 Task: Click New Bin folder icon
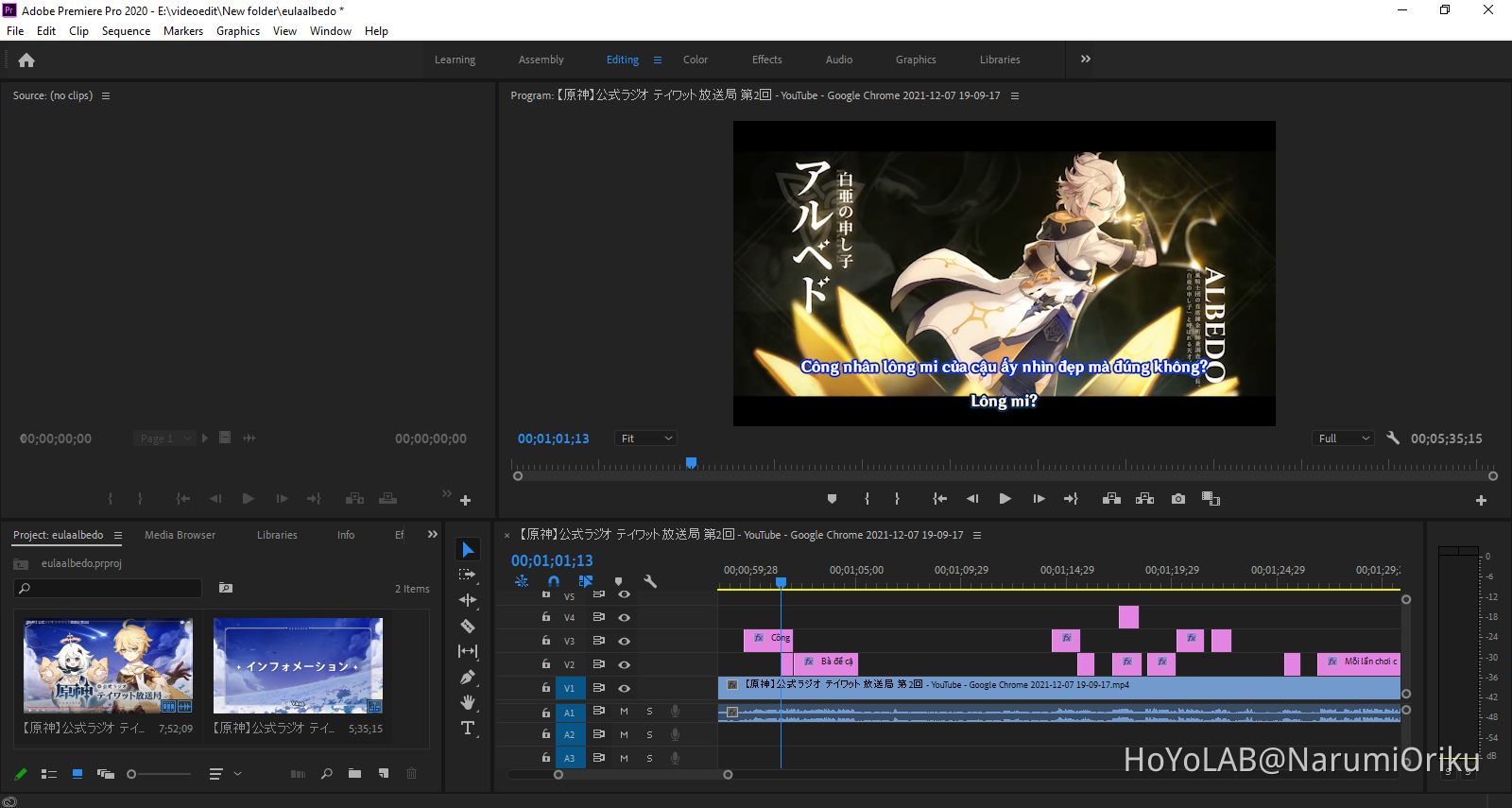(354, 774)
